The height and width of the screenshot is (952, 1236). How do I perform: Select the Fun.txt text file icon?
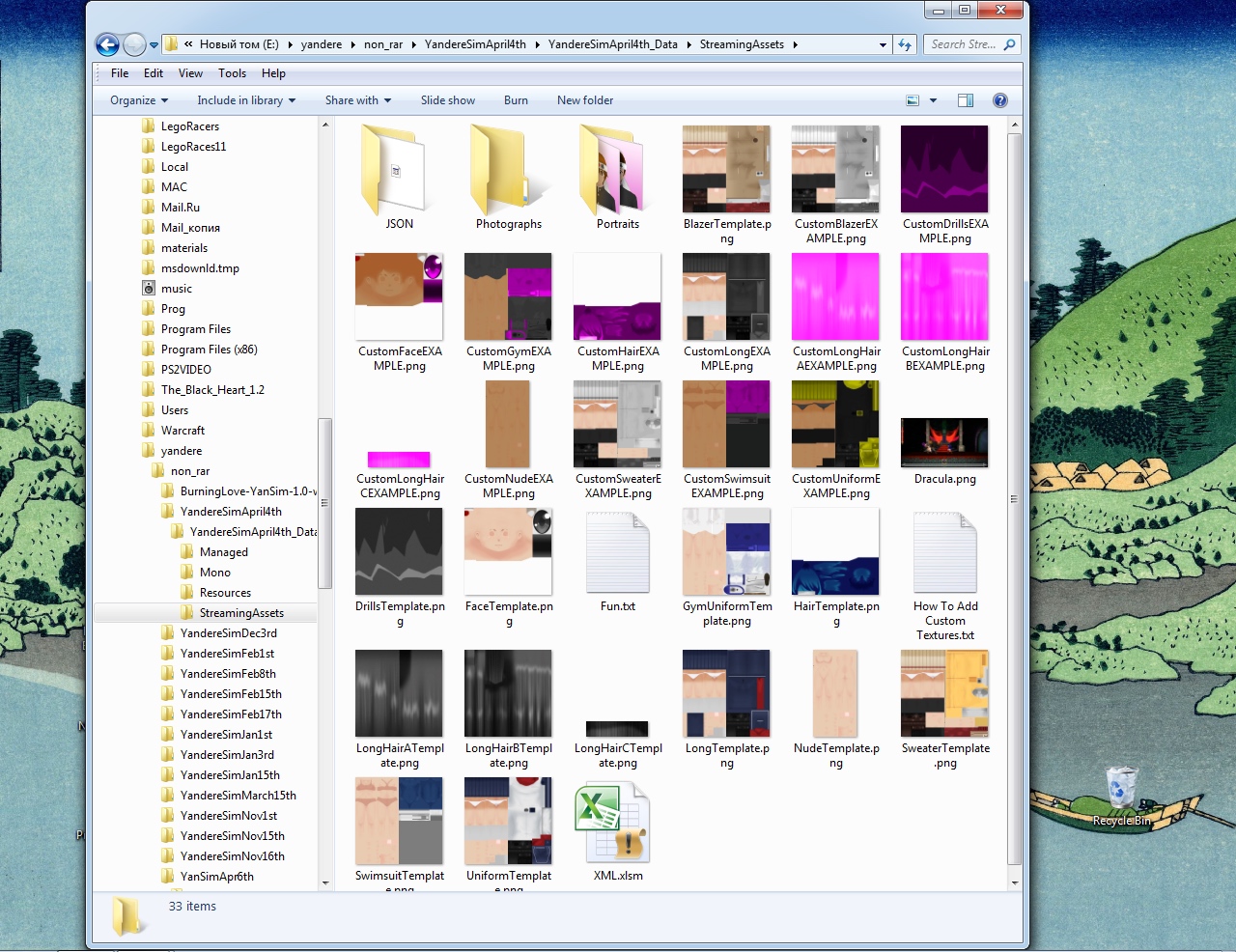(617, 552)
